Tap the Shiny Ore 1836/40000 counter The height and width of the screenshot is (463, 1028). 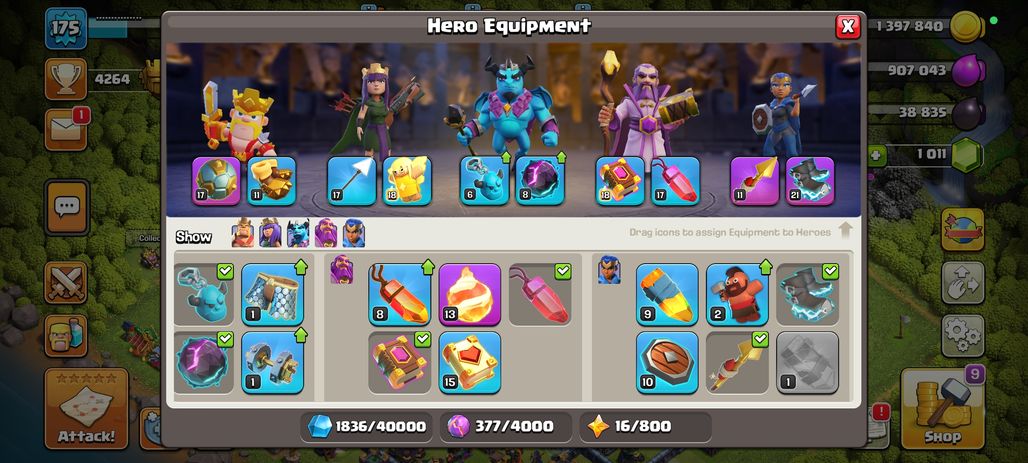366,426
